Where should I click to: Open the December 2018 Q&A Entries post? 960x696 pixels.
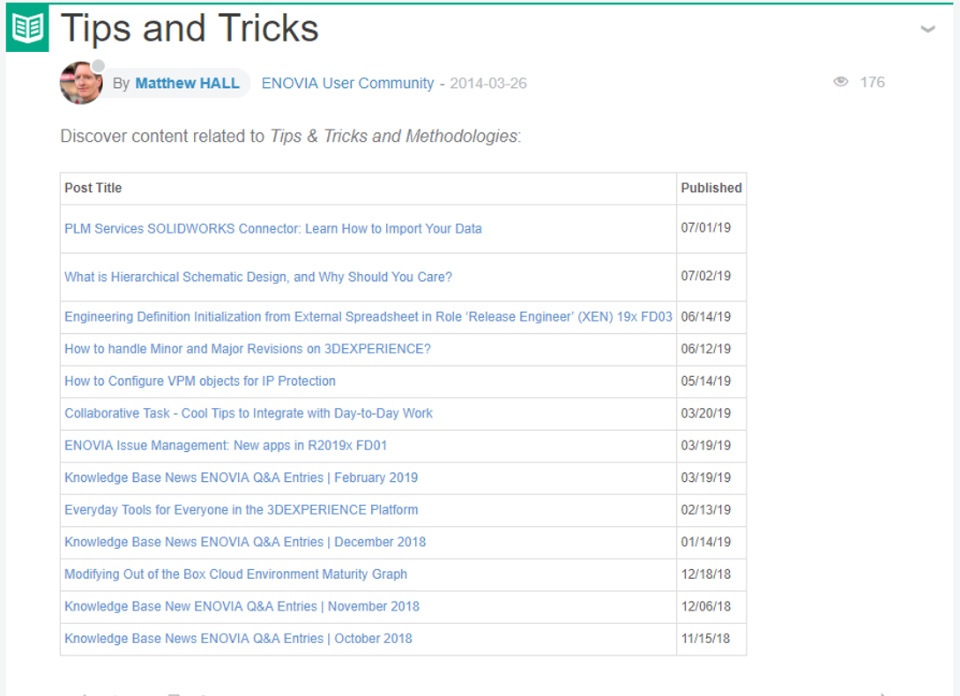tap(245, 541)
